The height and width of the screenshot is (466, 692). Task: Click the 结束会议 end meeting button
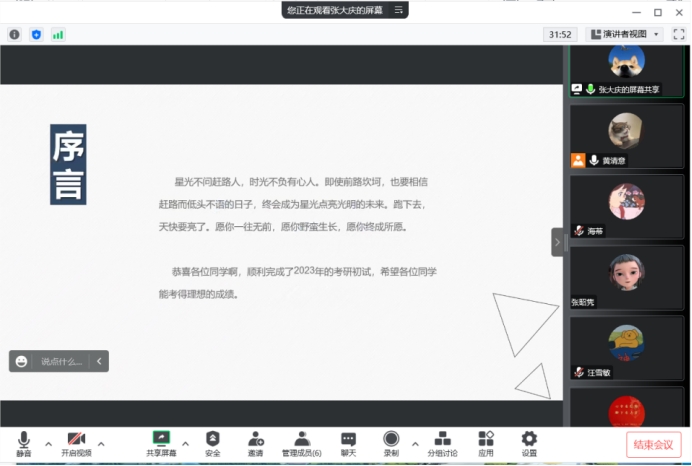656,445
